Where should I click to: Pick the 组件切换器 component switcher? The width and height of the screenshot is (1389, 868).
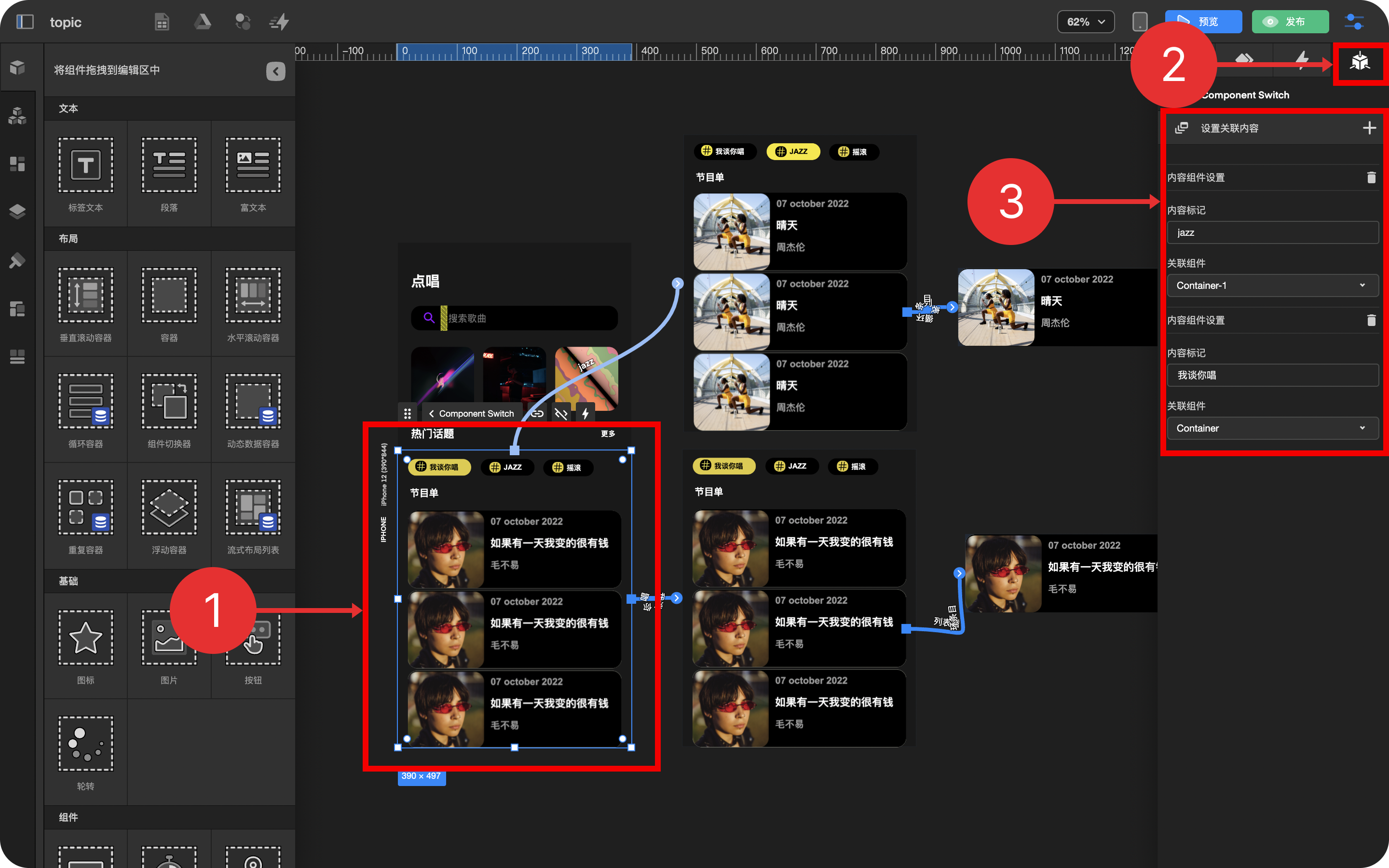click(x=169, y=410)
